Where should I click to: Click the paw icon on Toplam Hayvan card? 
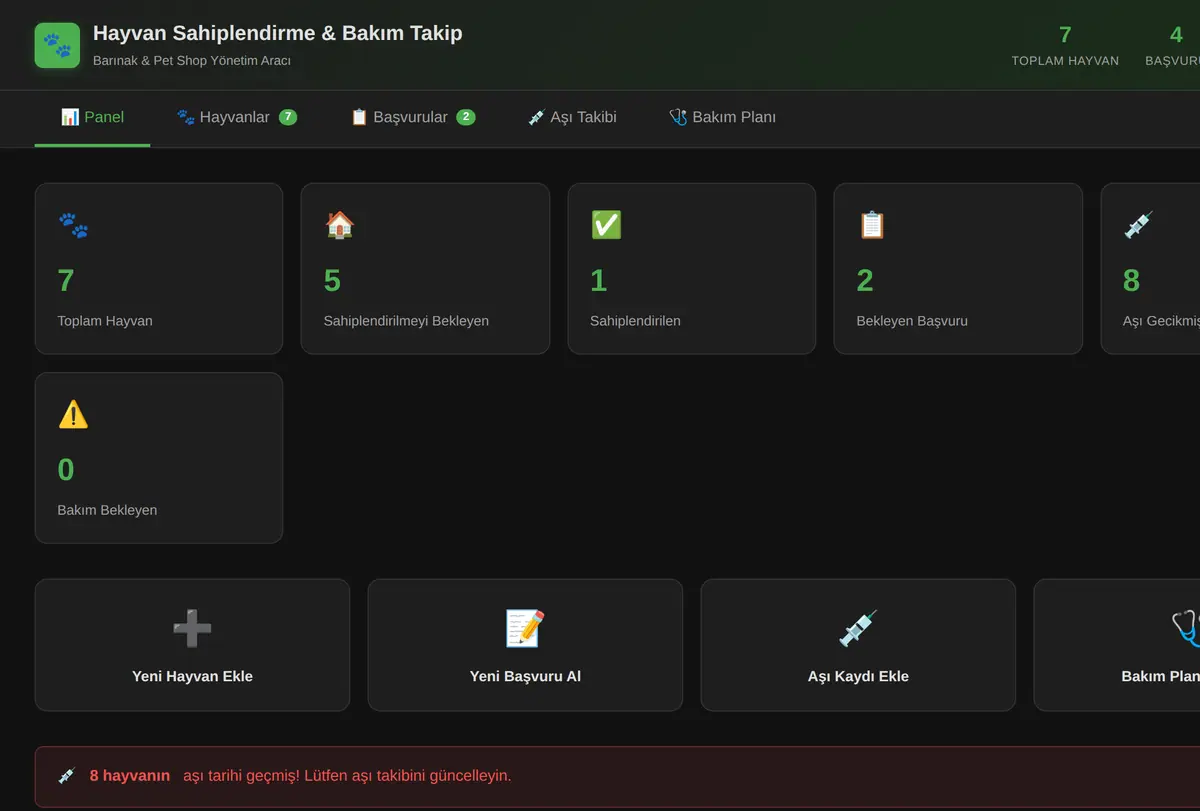coord(73,226)
